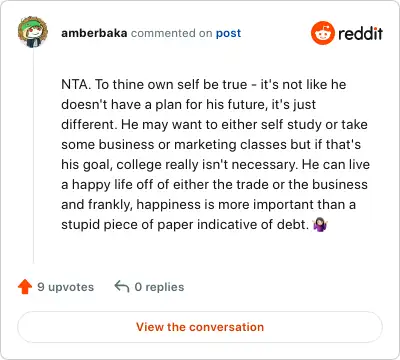Click the amberbaka user avatar

coord(33,32)
